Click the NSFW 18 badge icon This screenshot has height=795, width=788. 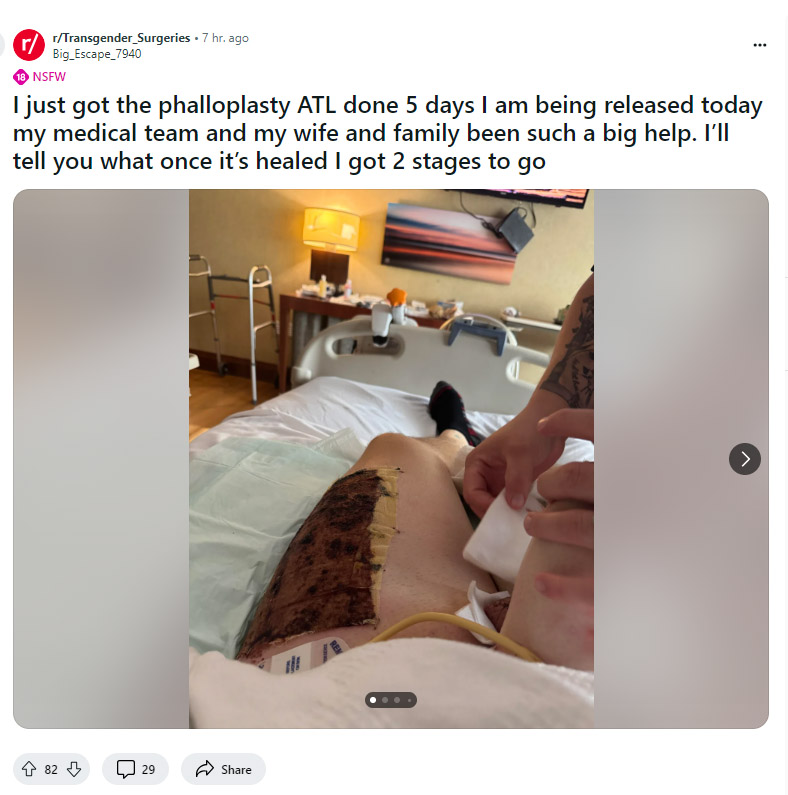[x=21, y=77]
